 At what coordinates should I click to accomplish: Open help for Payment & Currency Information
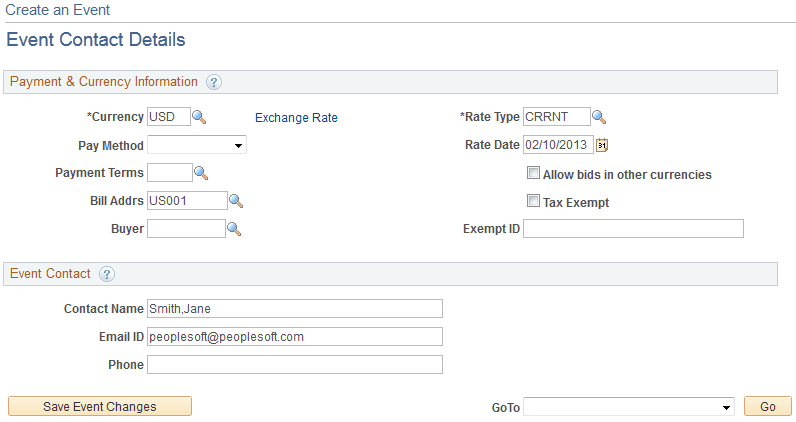click(214, 82)
